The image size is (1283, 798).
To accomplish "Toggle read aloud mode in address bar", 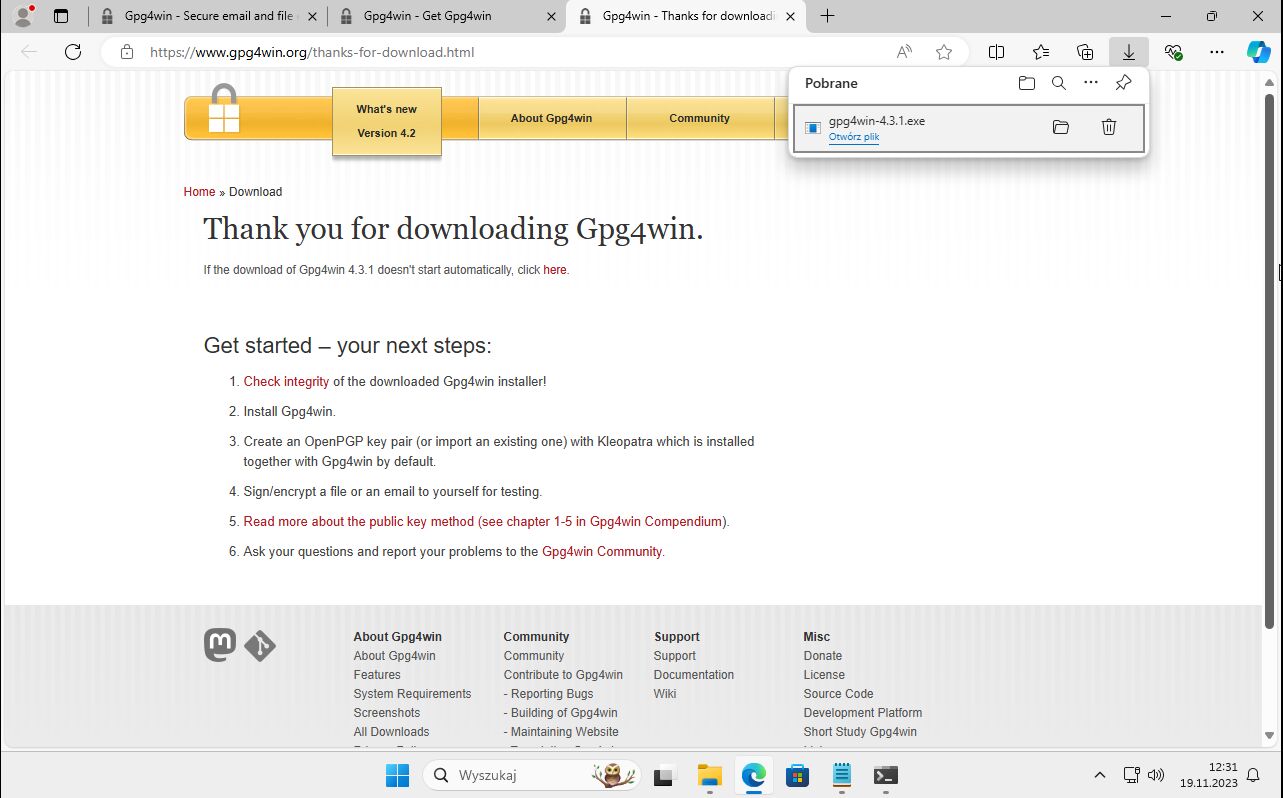I will point(904,52).
